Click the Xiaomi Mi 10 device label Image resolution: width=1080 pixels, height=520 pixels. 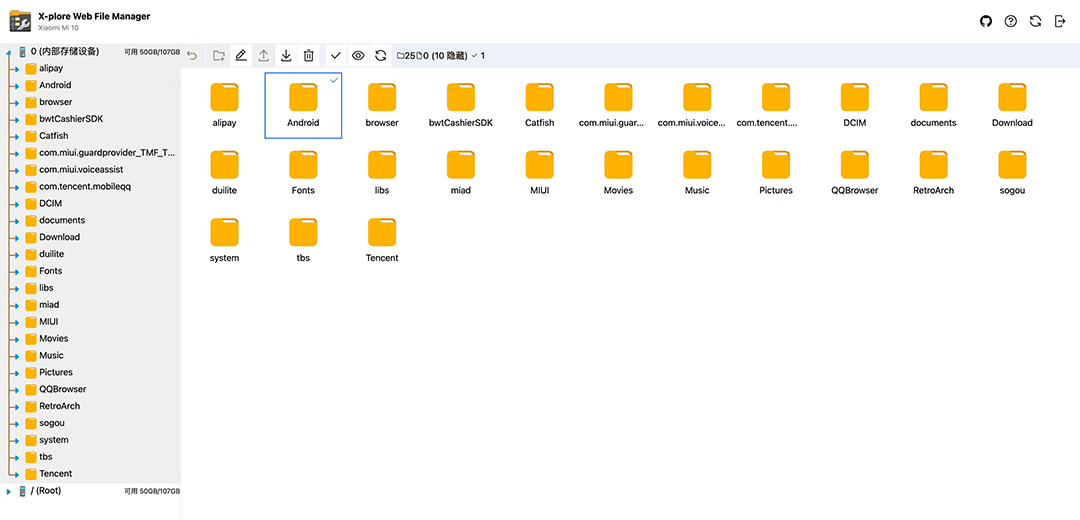coord(59,28)
